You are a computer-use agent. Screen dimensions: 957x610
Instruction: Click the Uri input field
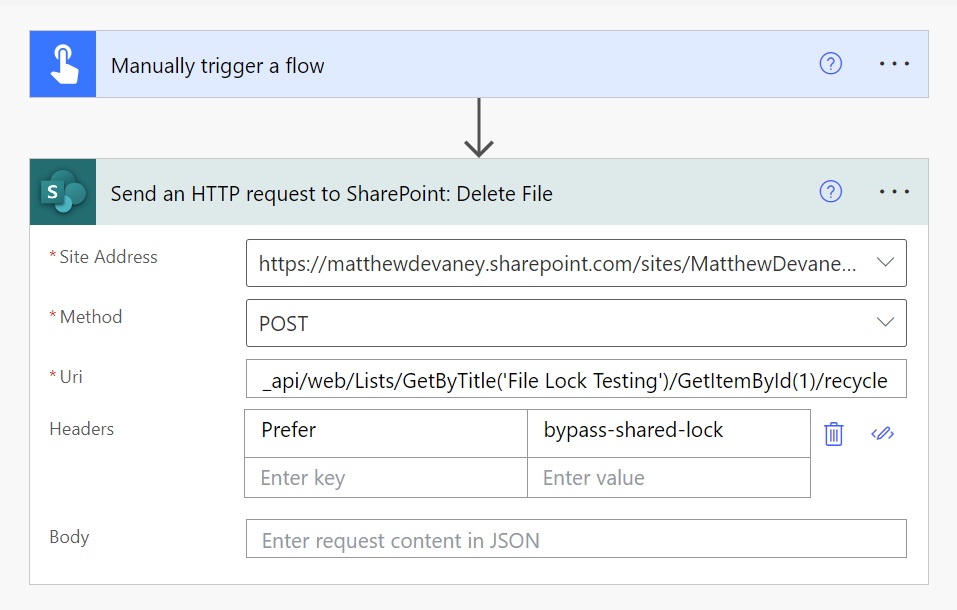[576, 379]
